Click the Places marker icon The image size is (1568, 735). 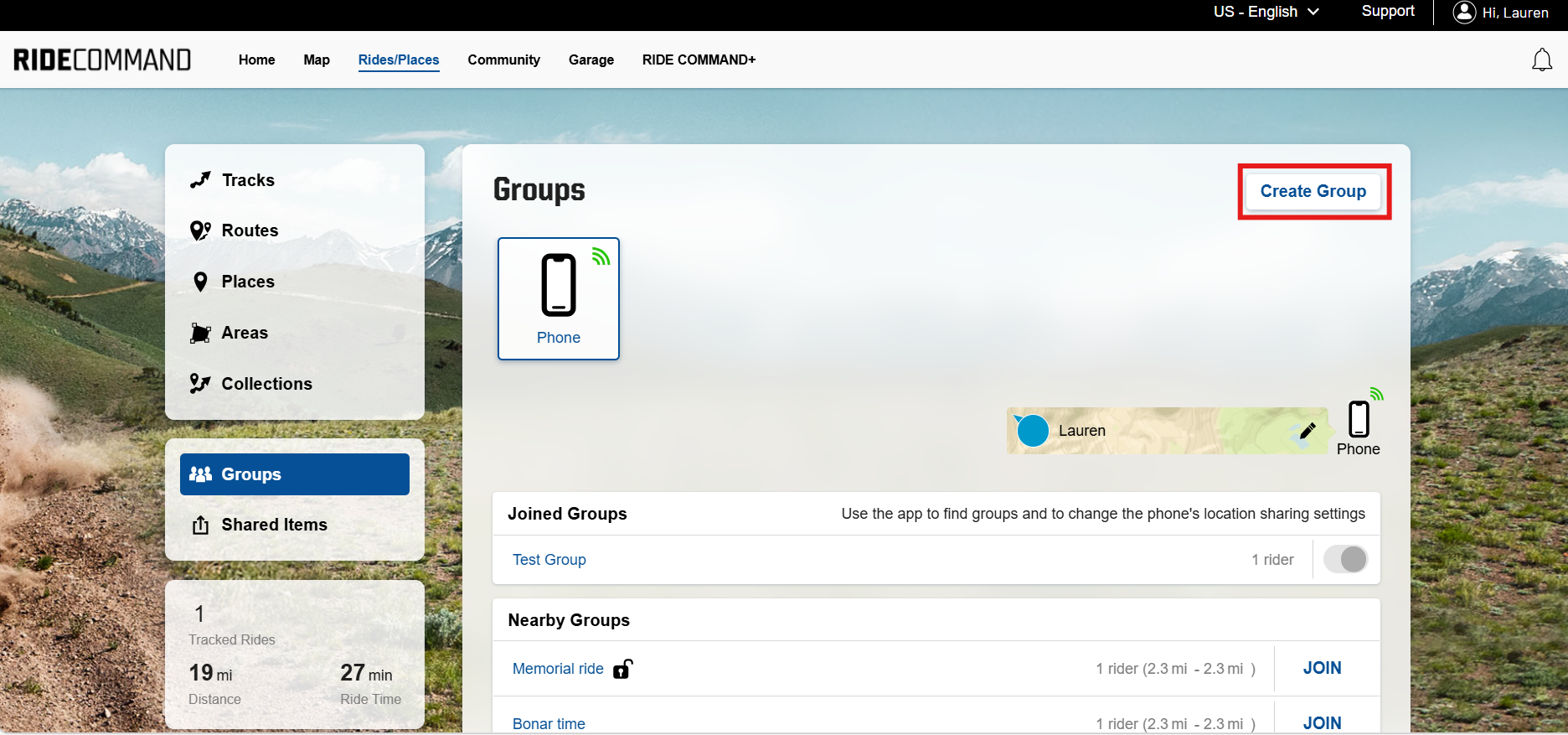coord(200,282)
